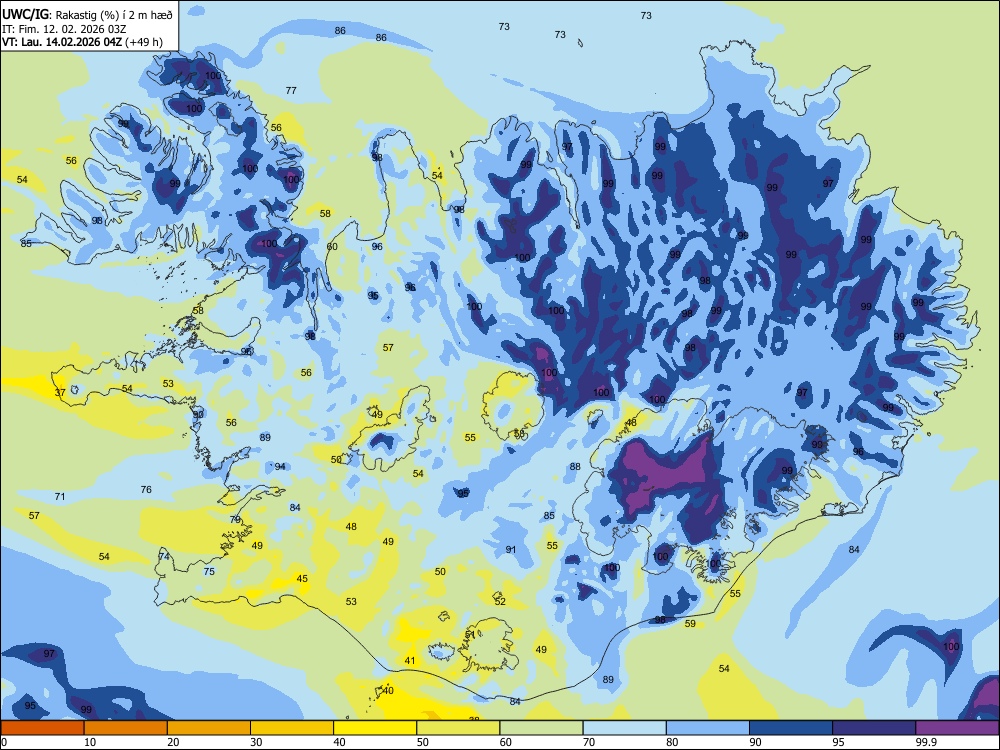Click the humidity value '45' on the map

[x=302, y=578]
